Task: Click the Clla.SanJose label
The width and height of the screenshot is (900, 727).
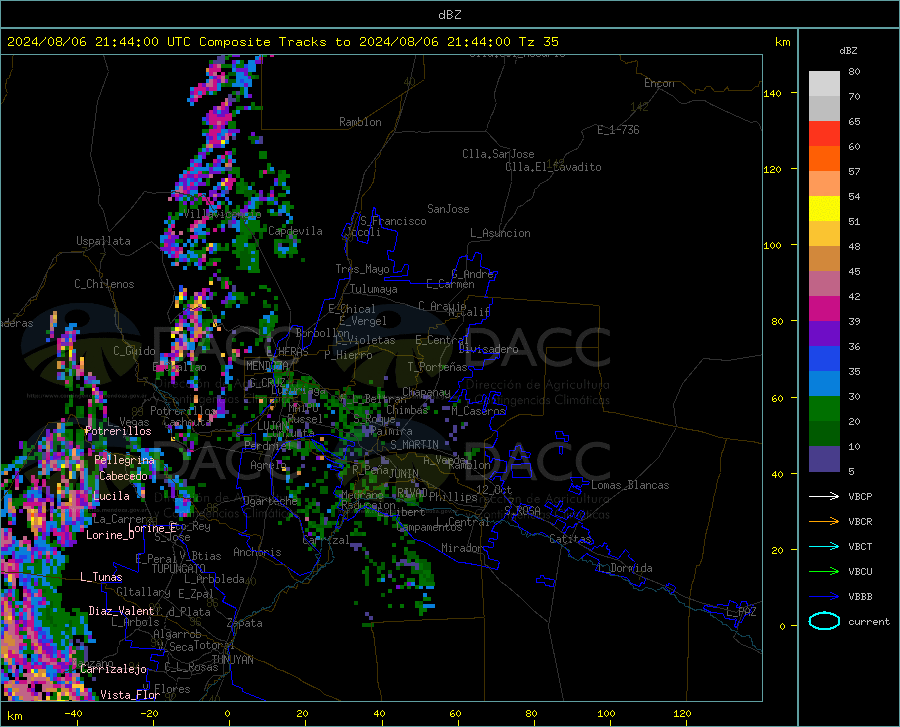Action: [x=498, y=154]
